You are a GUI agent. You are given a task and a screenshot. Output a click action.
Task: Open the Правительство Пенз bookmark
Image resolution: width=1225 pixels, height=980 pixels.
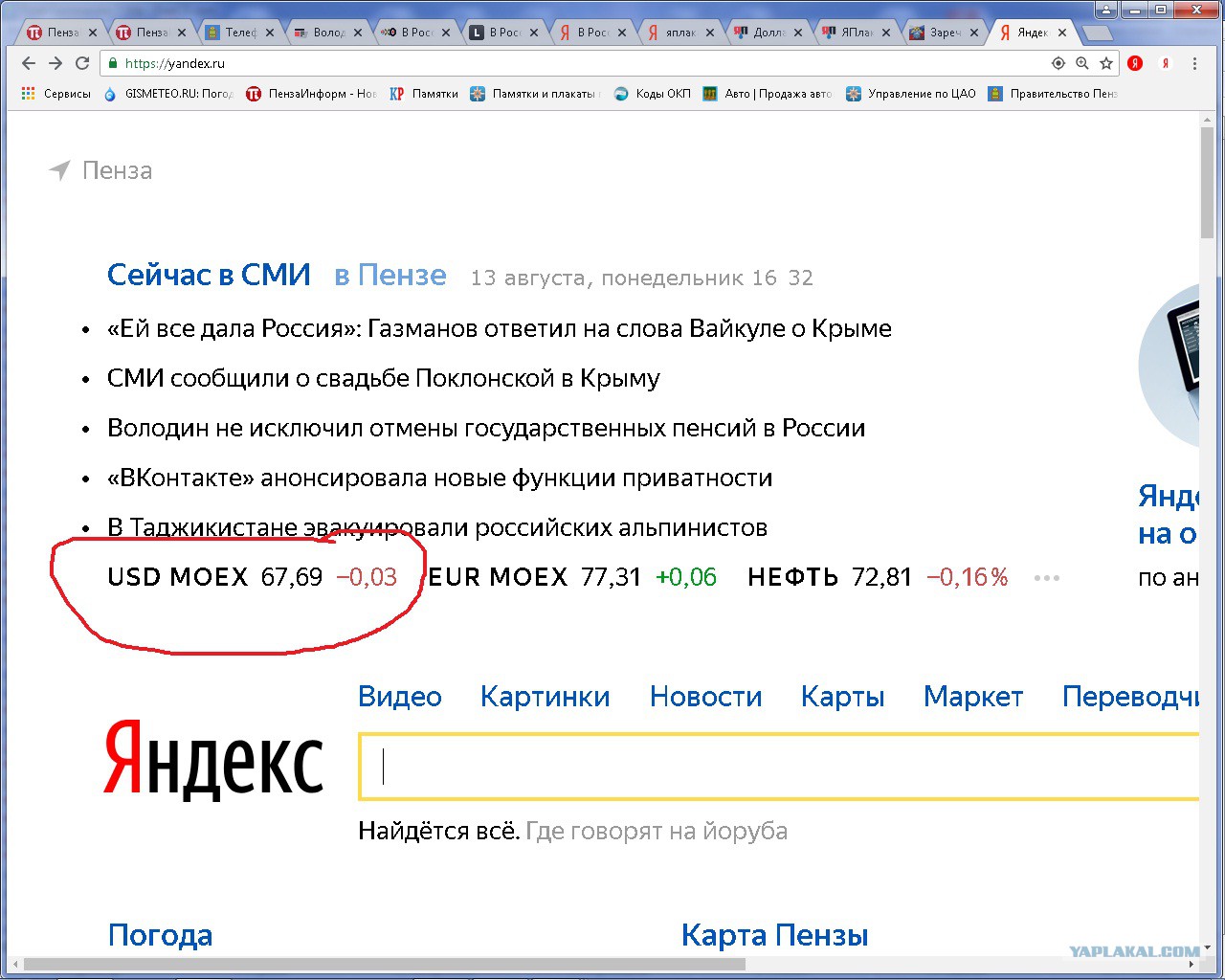pyautogui.click(x=1053, y=94)
